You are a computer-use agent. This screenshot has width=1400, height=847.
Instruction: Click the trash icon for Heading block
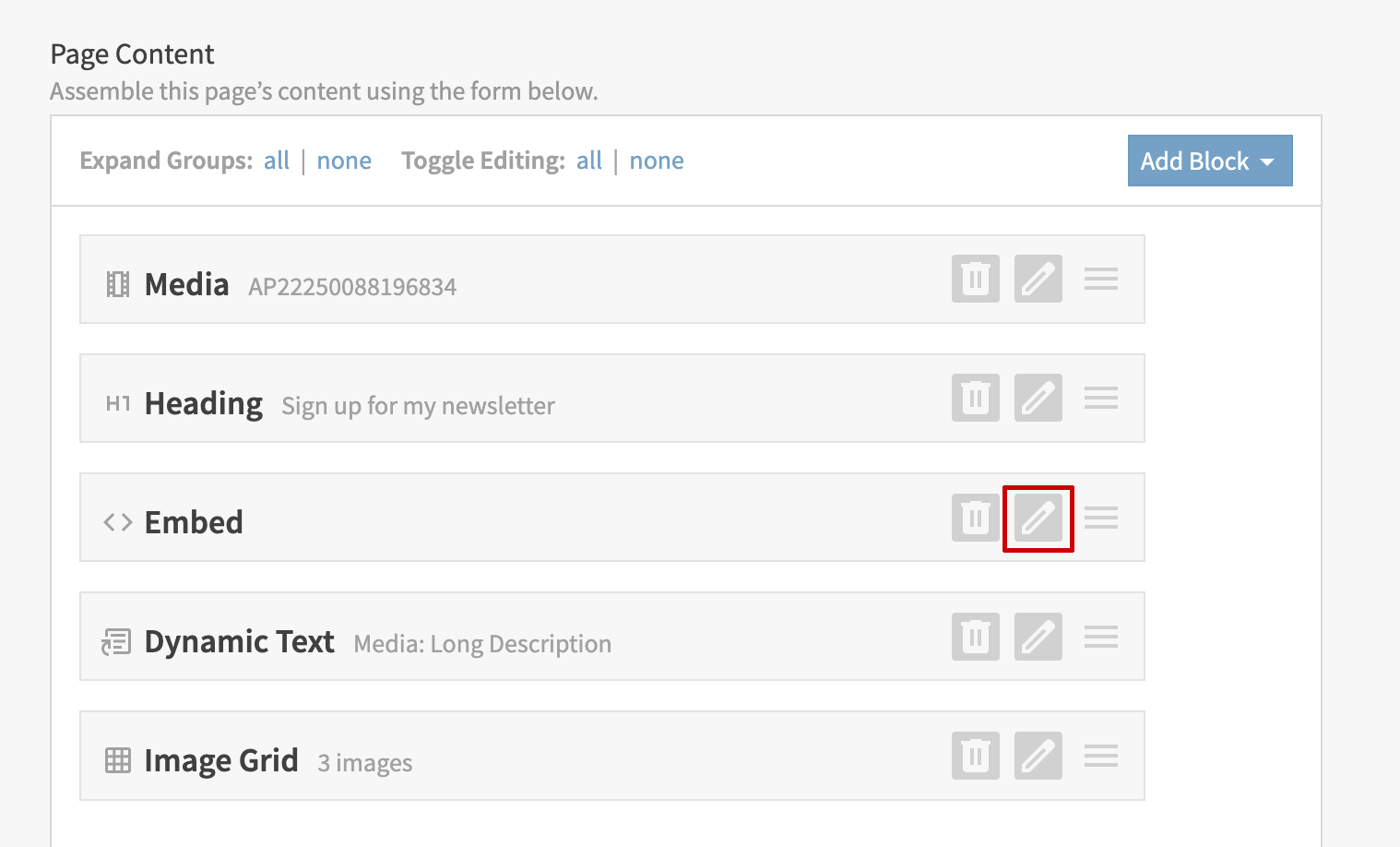976,398
